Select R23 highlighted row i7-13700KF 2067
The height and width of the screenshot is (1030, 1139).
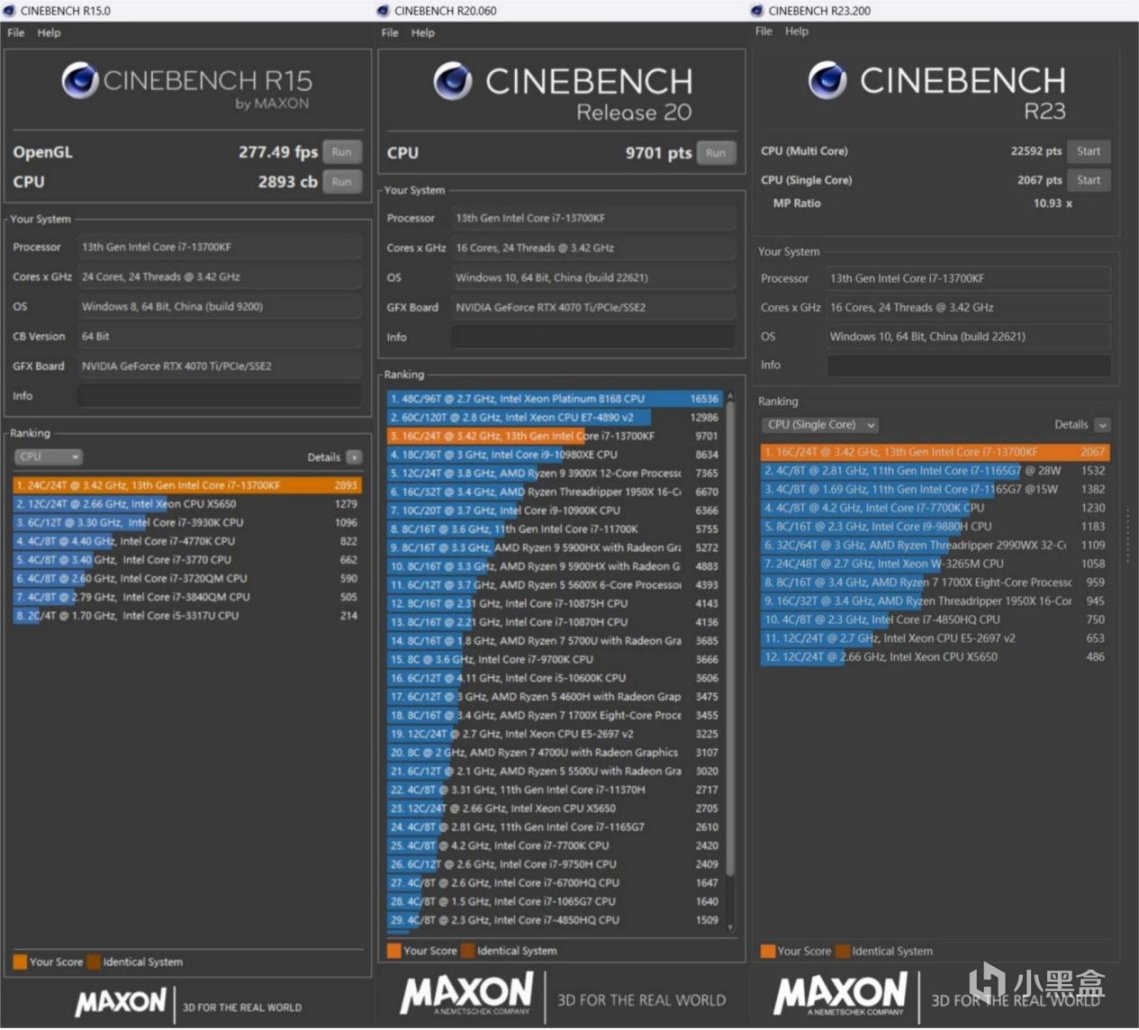tap(936, 452)
